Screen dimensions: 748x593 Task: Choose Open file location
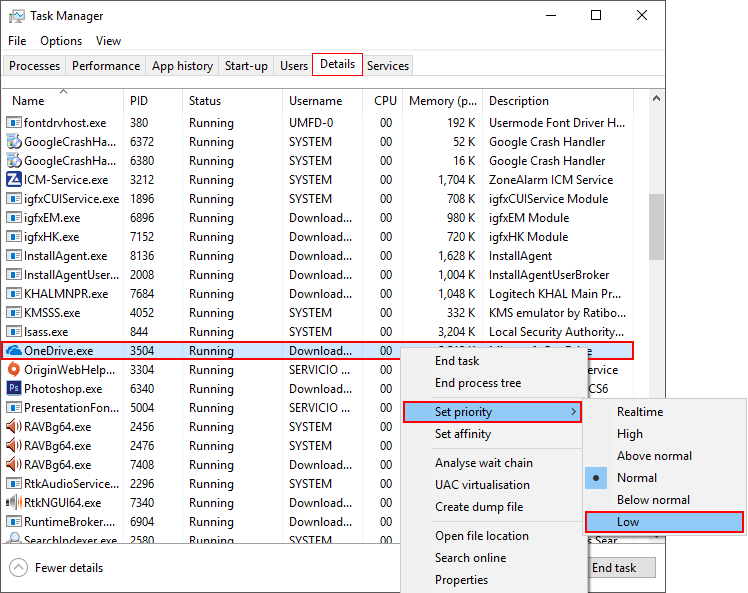pyautogui.click(x=492, y=536)
